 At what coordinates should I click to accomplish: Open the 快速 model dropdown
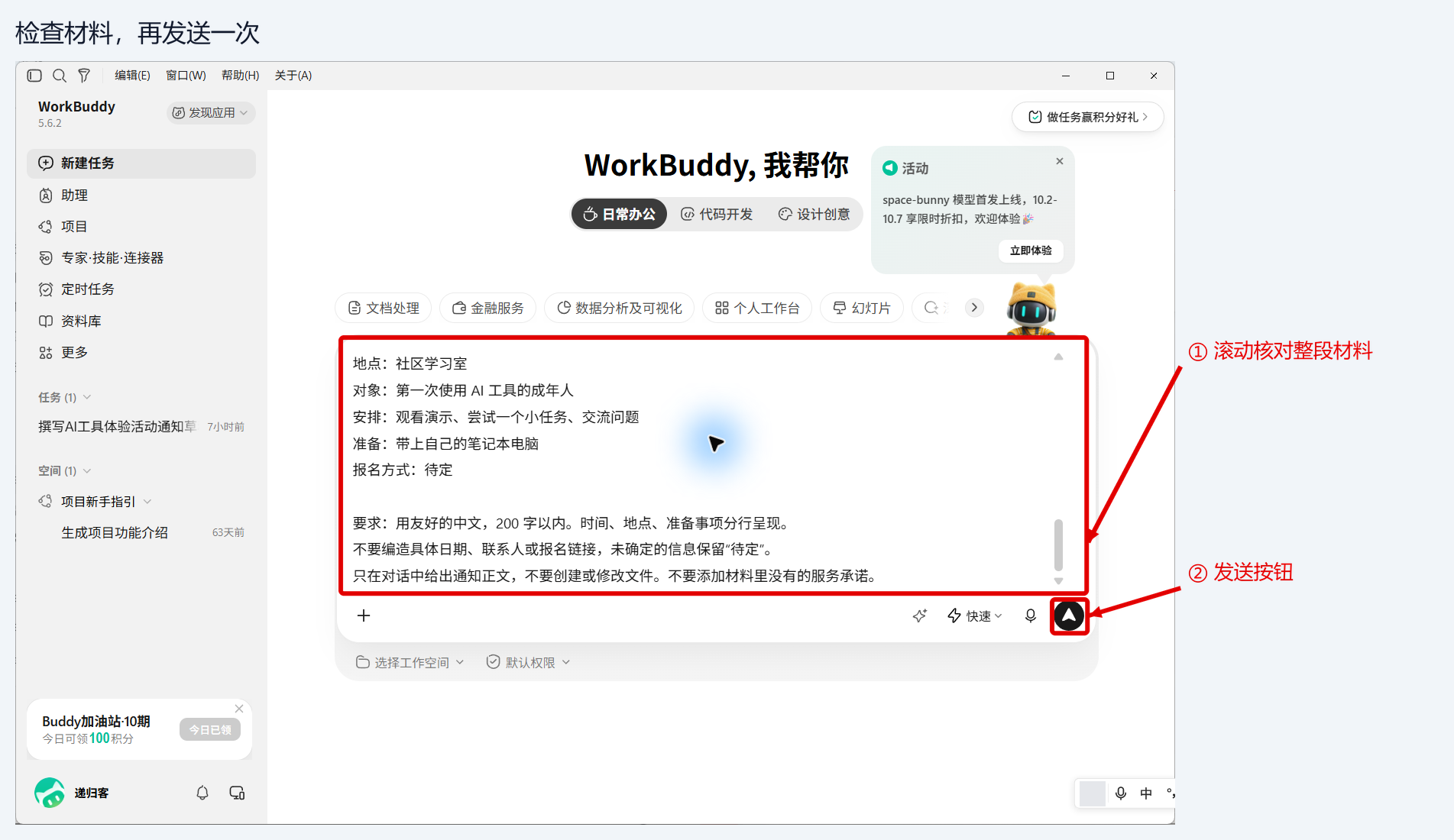pos(975,615)
